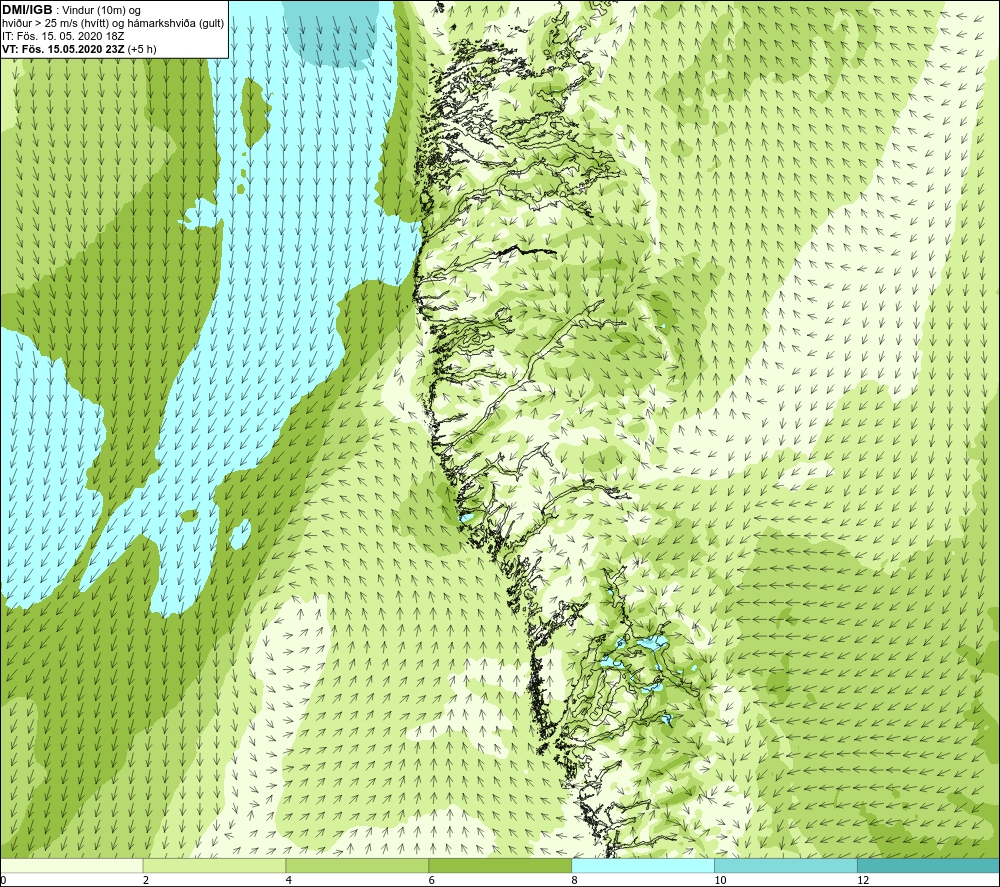
Task: Select the 0–2 m/s pale color swatch
Action: [71, 865]
